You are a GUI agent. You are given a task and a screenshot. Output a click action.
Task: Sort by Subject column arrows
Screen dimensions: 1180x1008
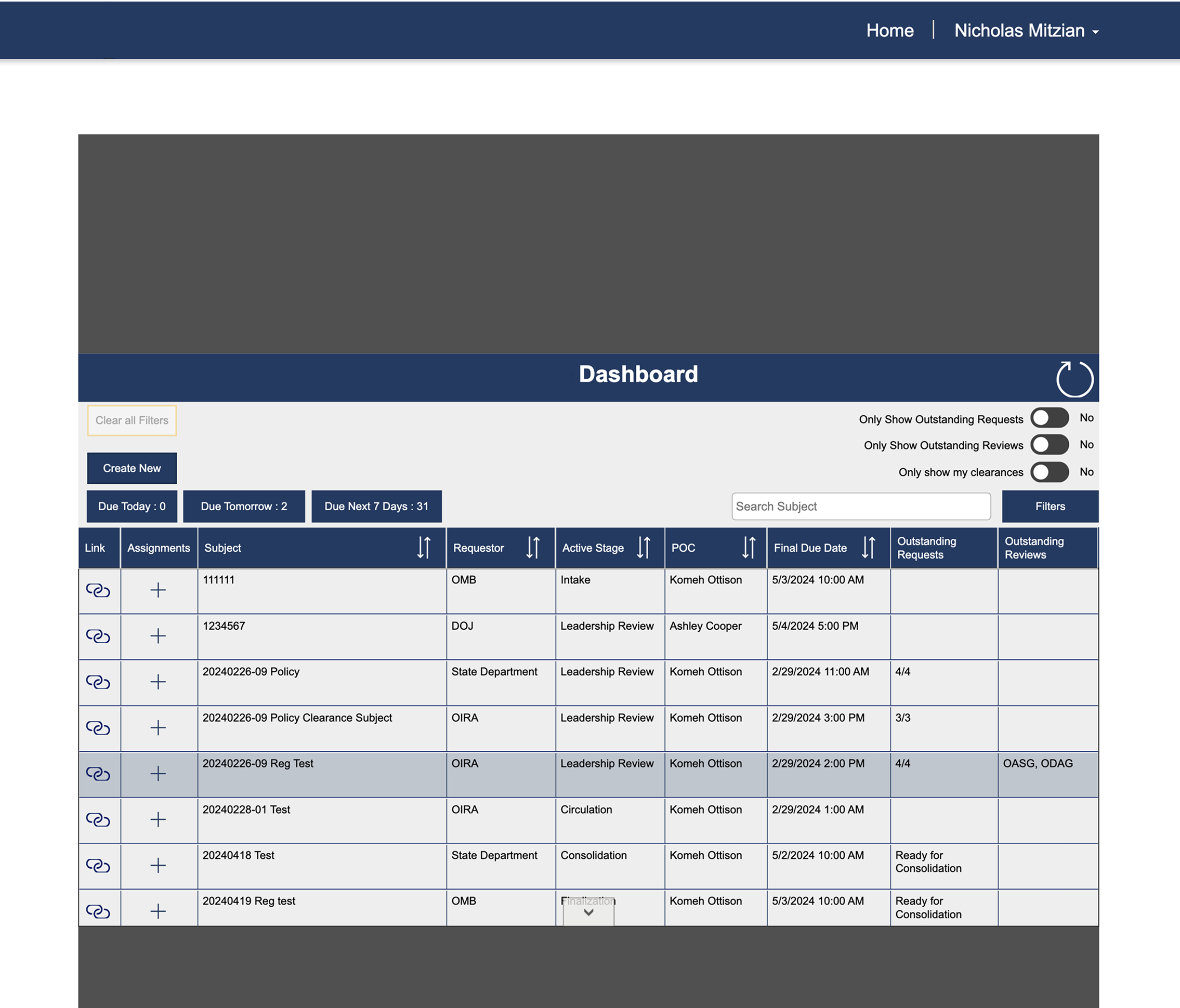(x=424, y=548)
